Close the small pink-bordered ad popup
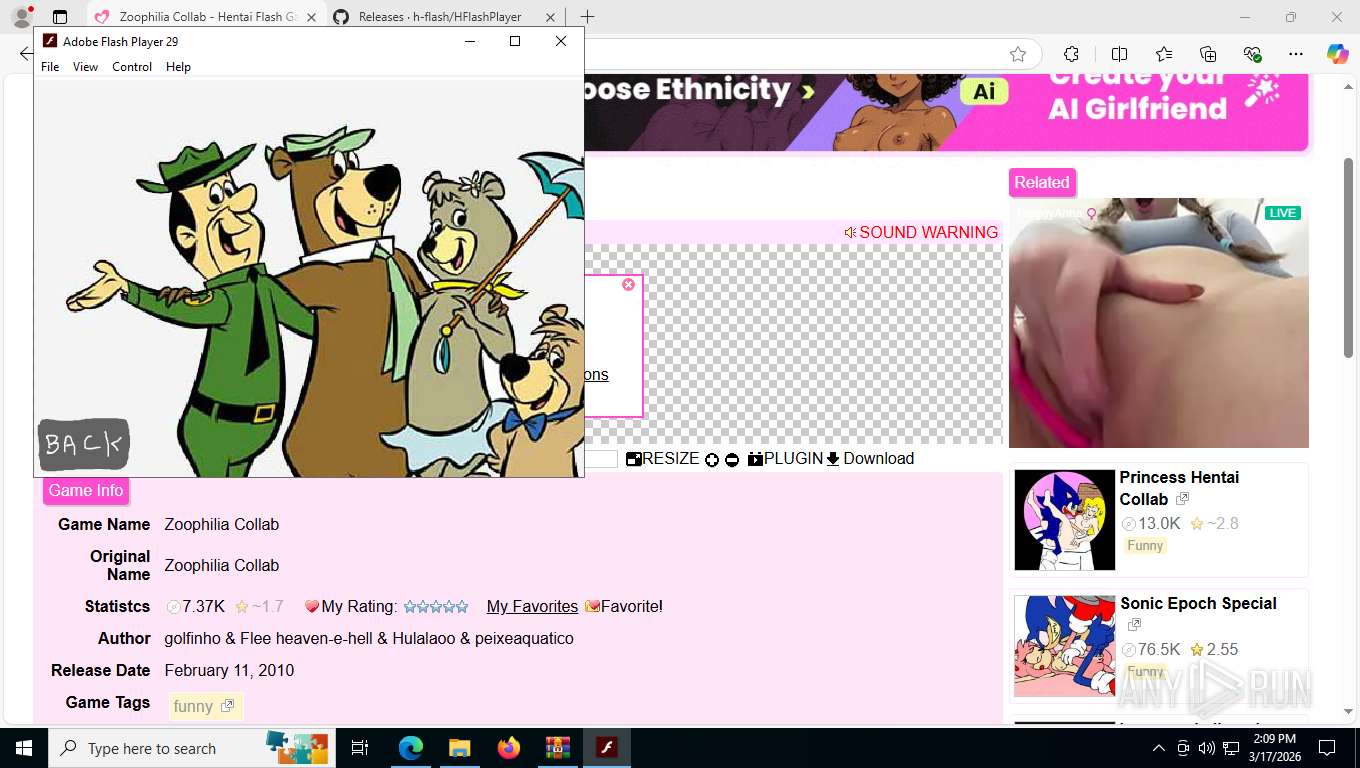Viewport: 1360px width, 768px height. [x=628, y=285]
